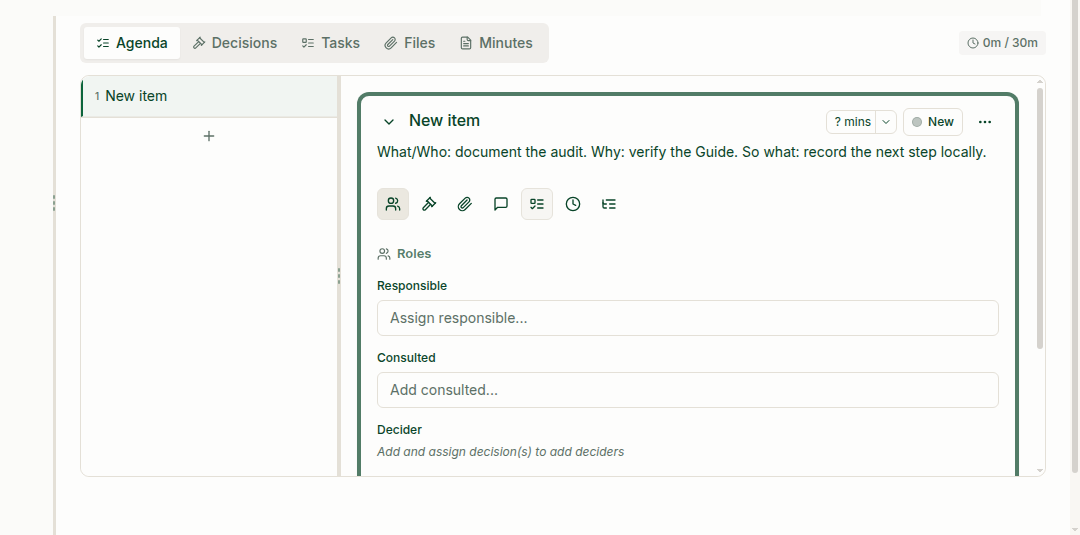Click the 'Responsible' label
The width and height of the screenshot is (1080, 535).
tap(412, 286)
